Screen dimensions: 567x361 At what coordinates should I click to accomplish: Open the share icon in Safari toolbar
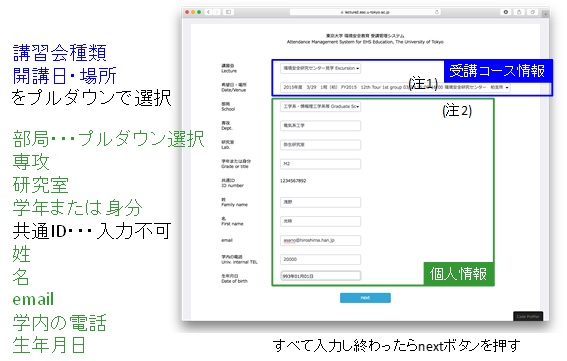coord(519,12)
